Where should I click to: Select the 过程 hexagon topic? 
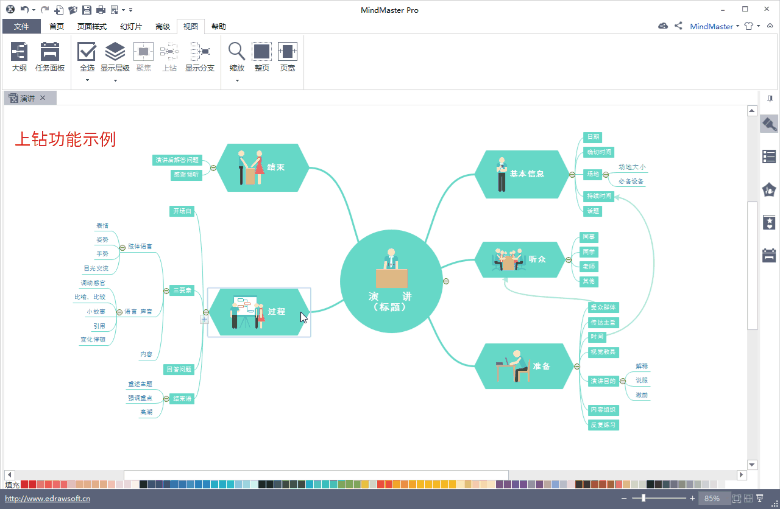[259, 312]
